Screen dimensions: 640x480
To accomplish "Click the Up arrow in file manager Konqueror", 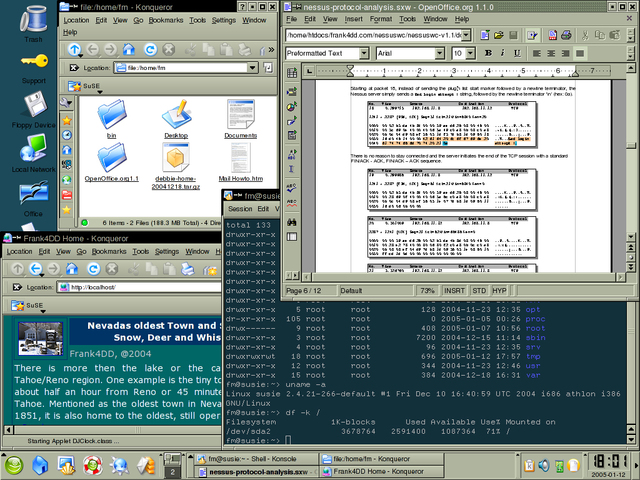I will tap(74, 50).
